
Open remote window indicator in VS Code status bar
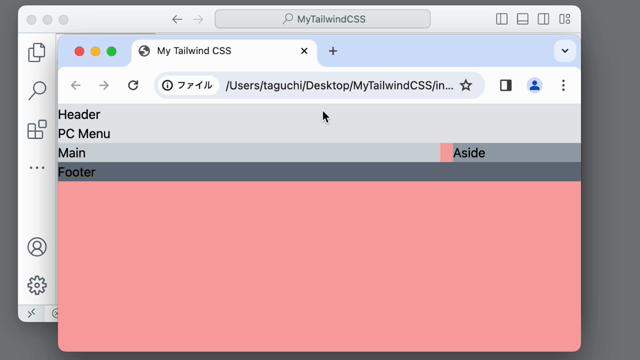[31, 313]
